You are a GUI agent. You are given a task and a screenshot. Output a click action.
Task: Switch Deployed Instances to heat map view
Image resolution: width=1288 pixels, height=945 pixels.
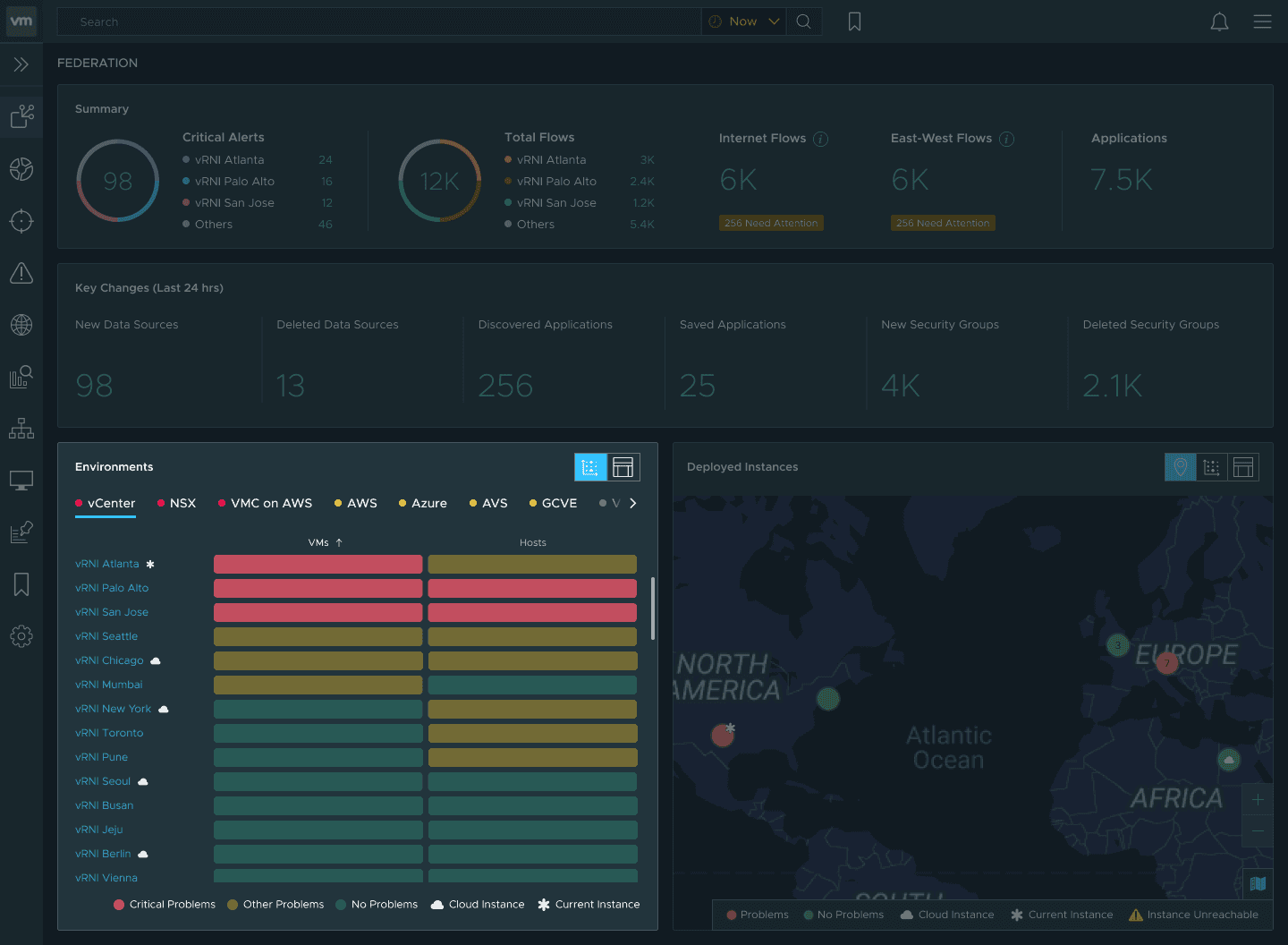[x=1212, y=467]
